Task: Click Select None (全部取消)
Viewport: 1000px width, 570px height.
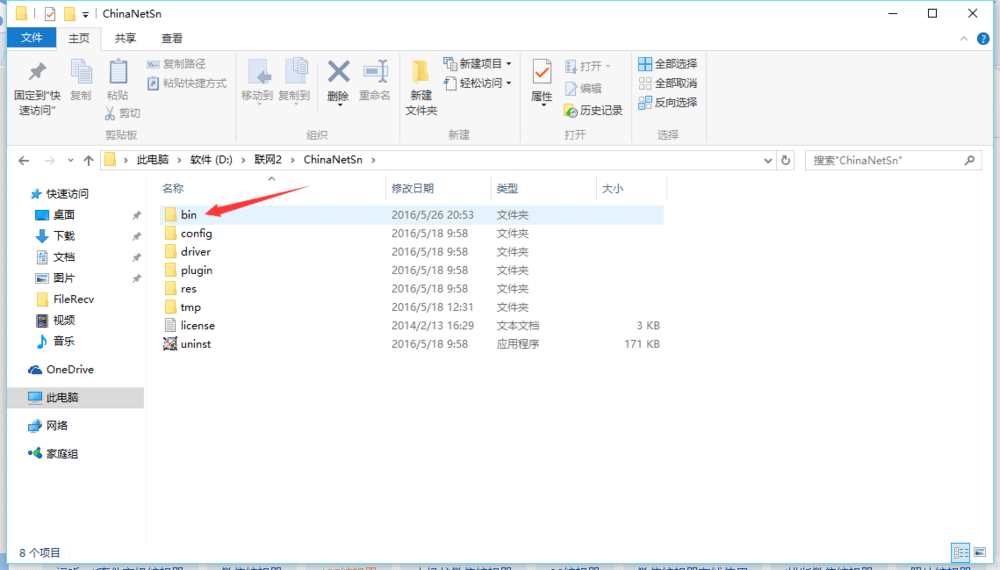Action: click(x=668, y=83)
